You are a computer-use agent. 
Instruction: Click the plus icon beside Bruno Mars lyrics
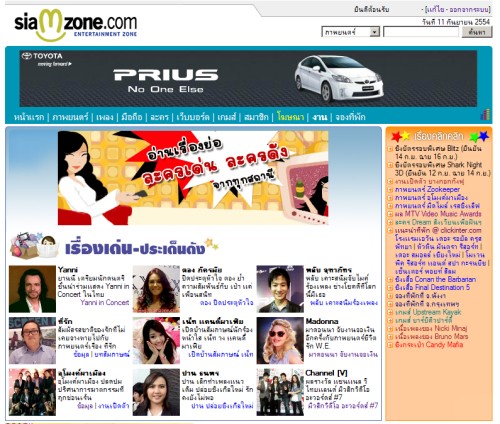point(390,337)
